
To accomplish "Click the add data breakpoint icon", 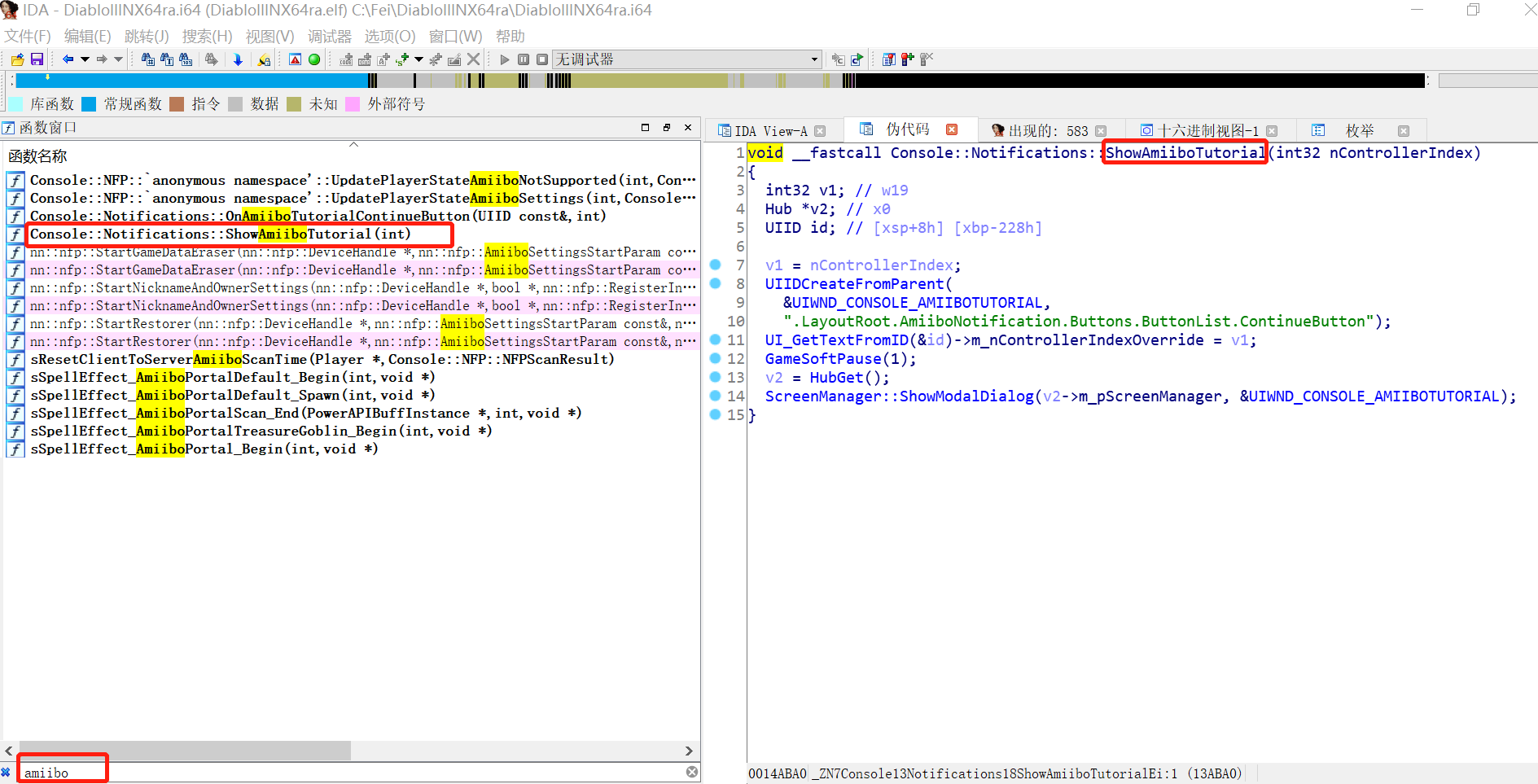I will click(365, 59).
